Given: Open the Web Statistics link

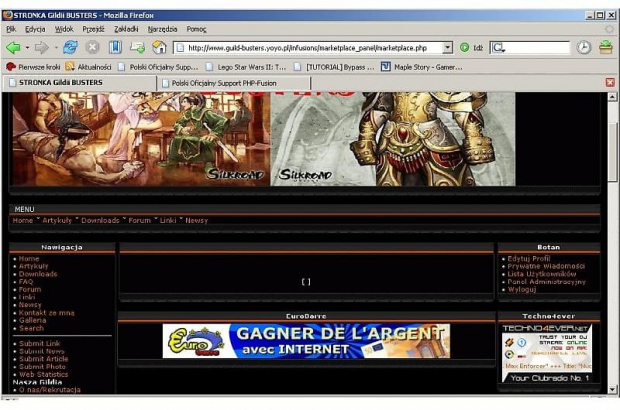Looking at the screenshot, I should [x=43, y=374].
